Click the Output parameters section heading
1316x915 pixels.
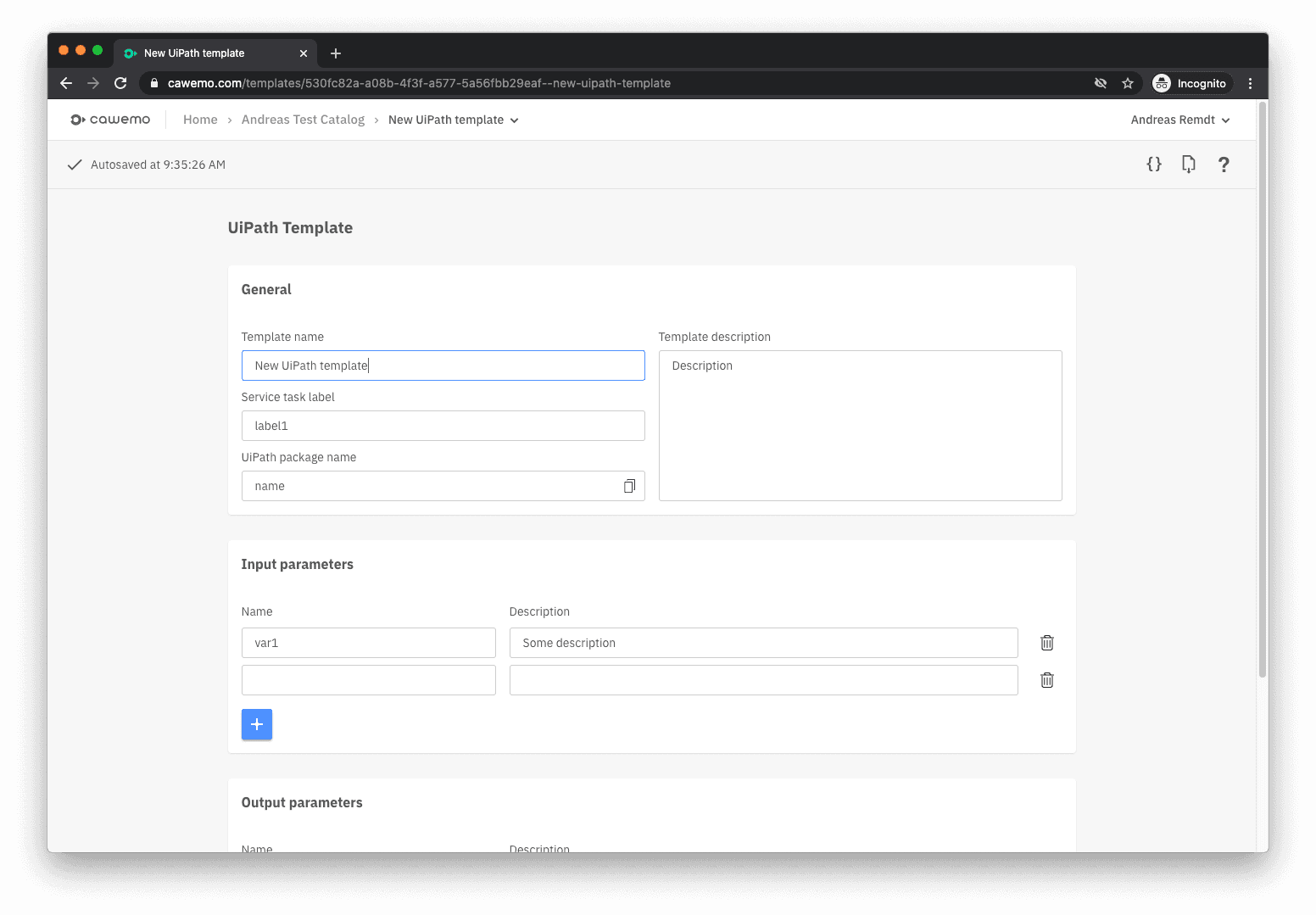click(302, 802)
